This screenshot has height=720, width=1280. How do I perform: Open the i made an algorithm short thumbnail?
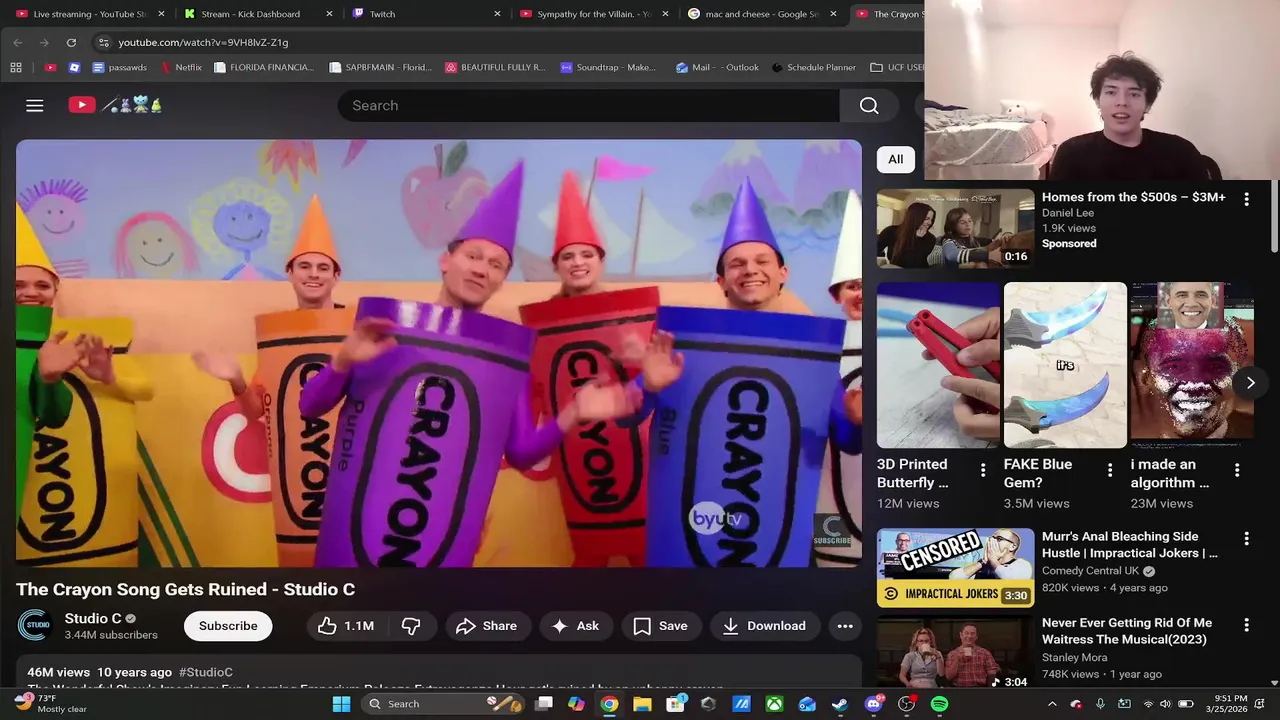(x=1192, y=365)
